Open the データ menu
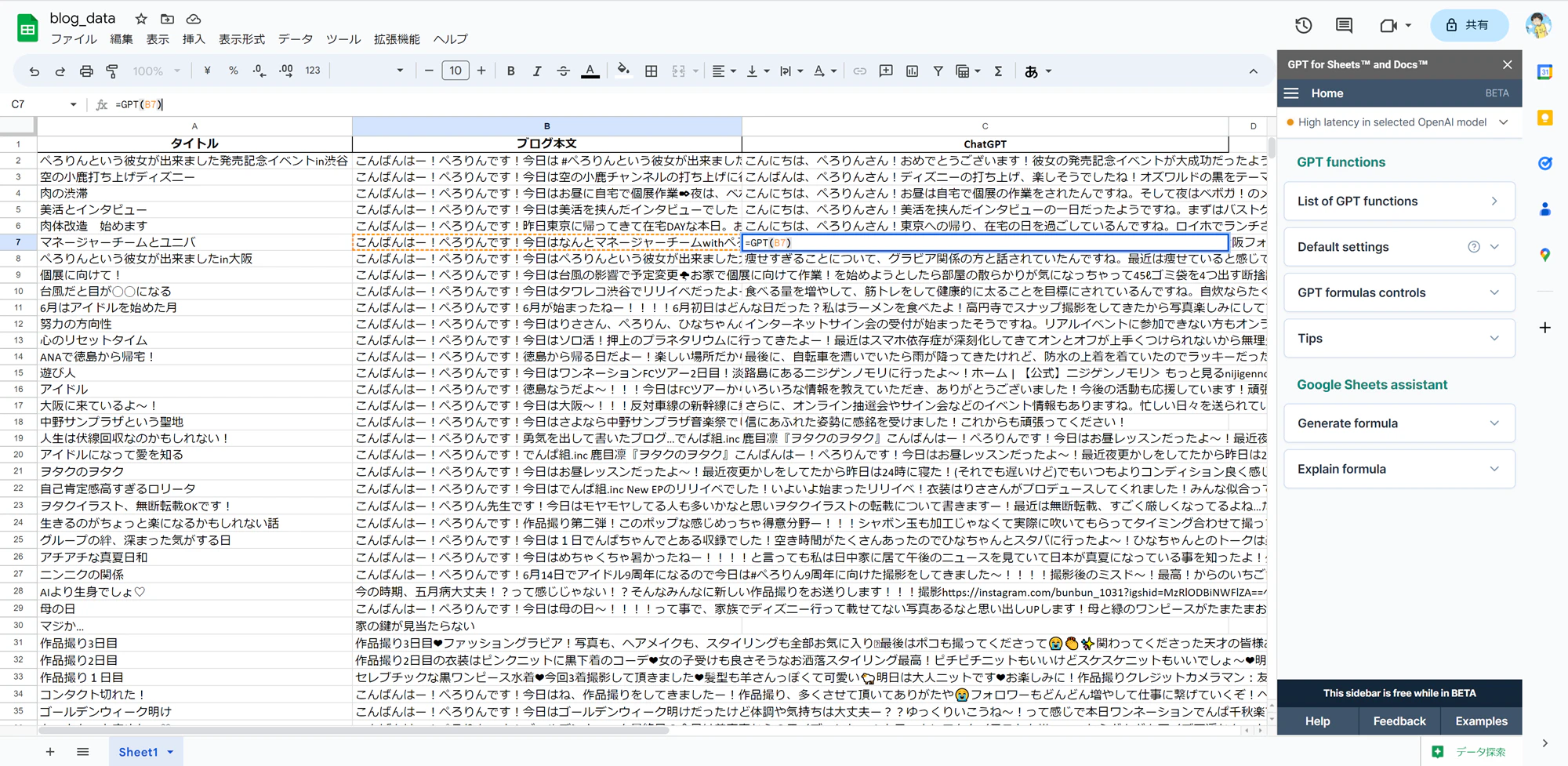This screenshot has height=766, width=1568. pyautogui.click(x=295, y=39)
